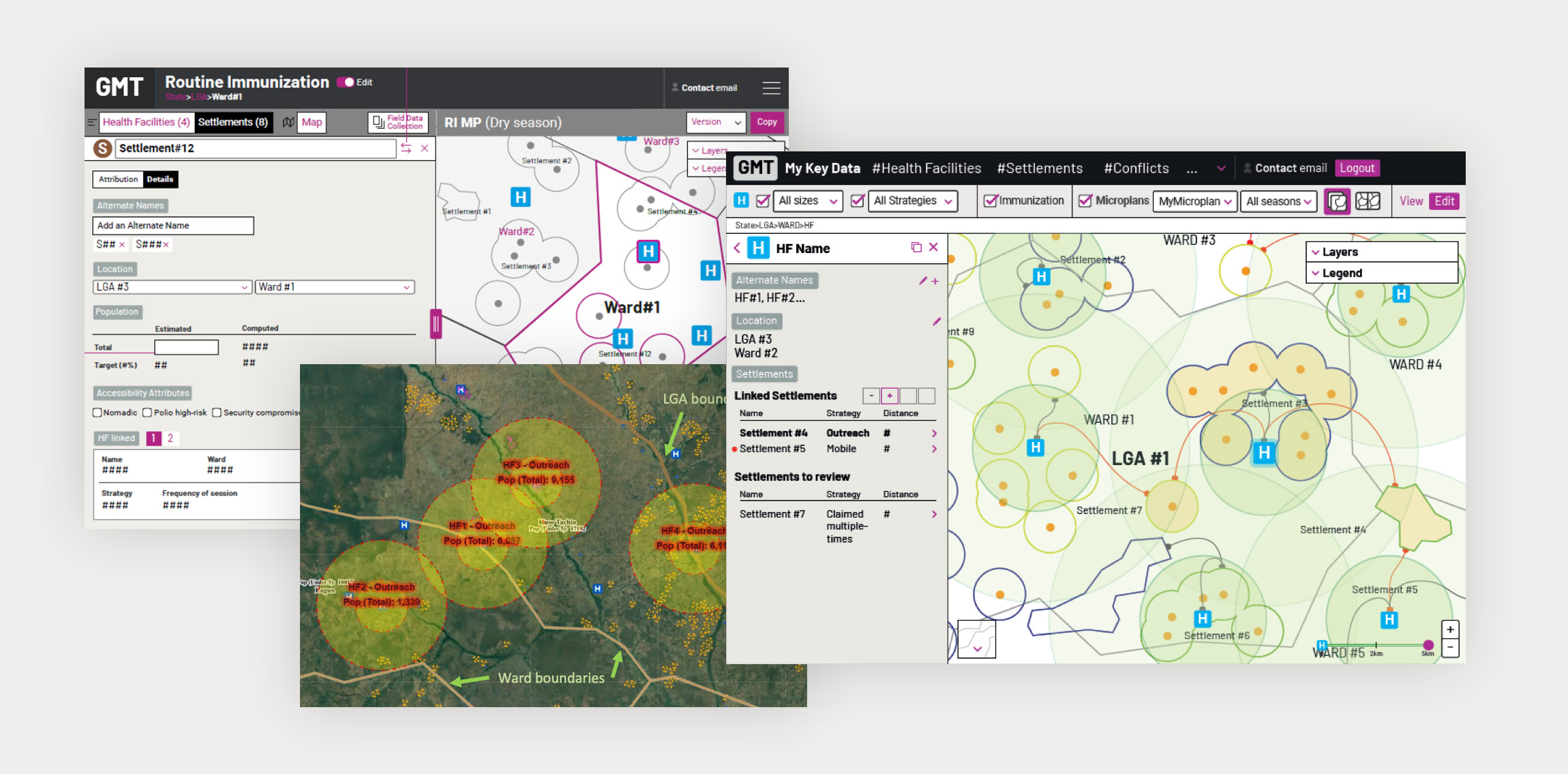Uncheck the Immunization checkbox

point(990,201)
